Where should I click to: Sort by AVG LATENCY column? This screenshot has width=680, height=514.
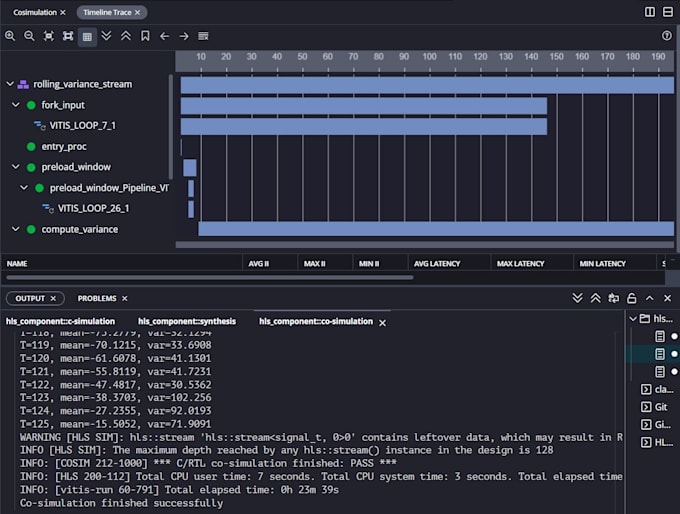click(x=437, y=263)
